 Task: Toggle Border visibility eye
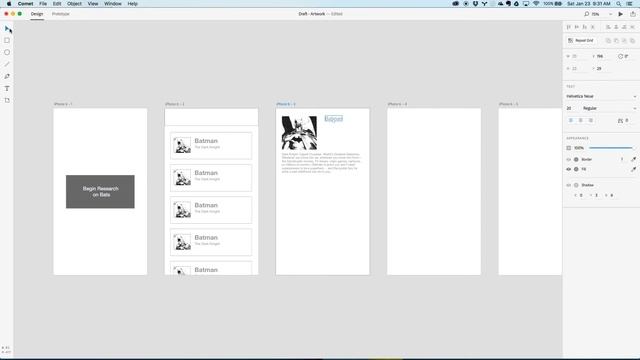click(x=569, y=160)
